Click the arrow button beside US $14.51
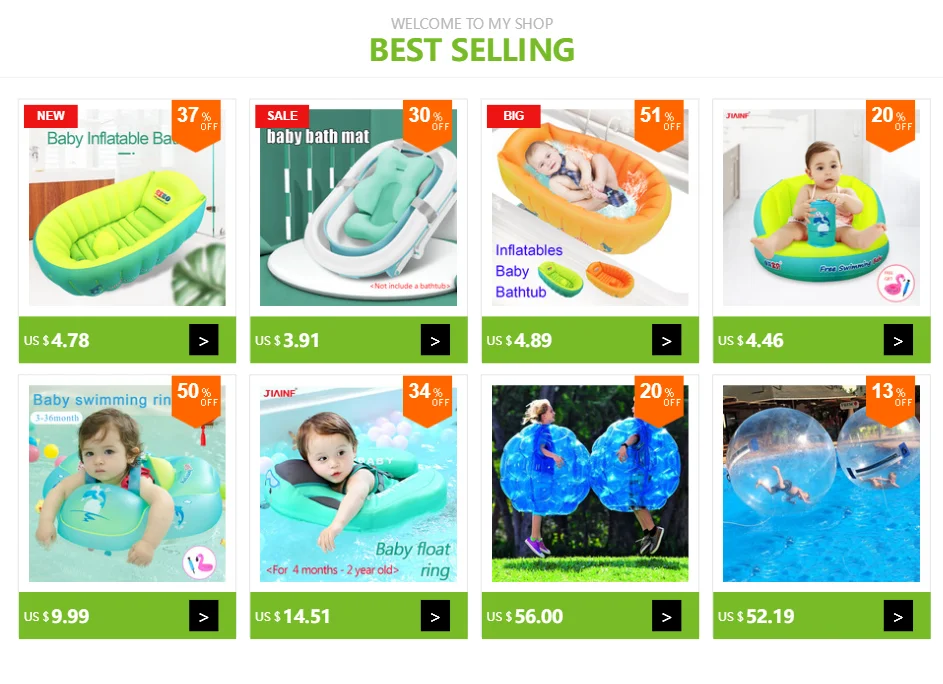This screenshot has height=684, width=943. [435, 615]
